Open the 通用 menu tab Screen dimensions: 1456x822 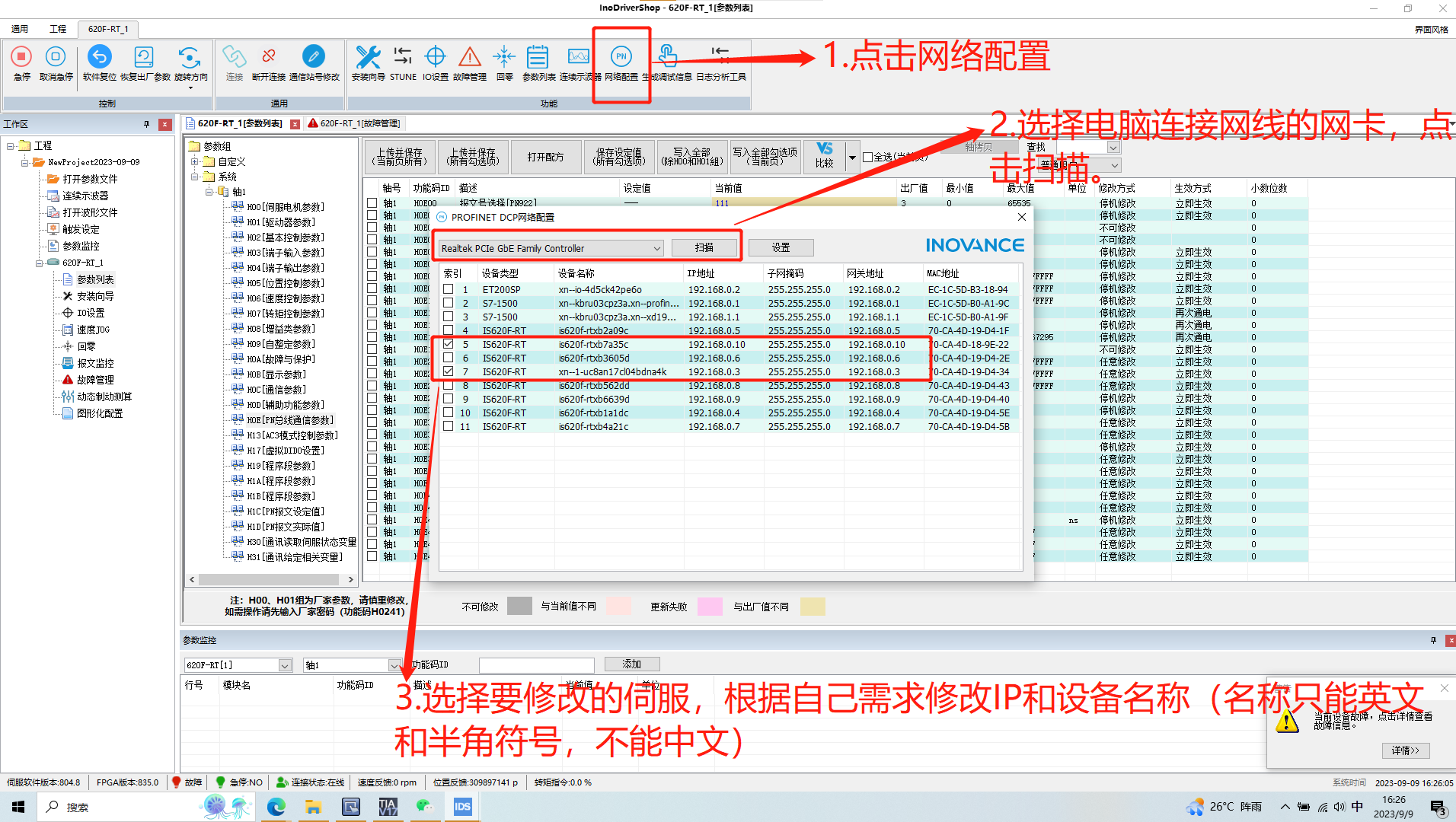point(20,29)
